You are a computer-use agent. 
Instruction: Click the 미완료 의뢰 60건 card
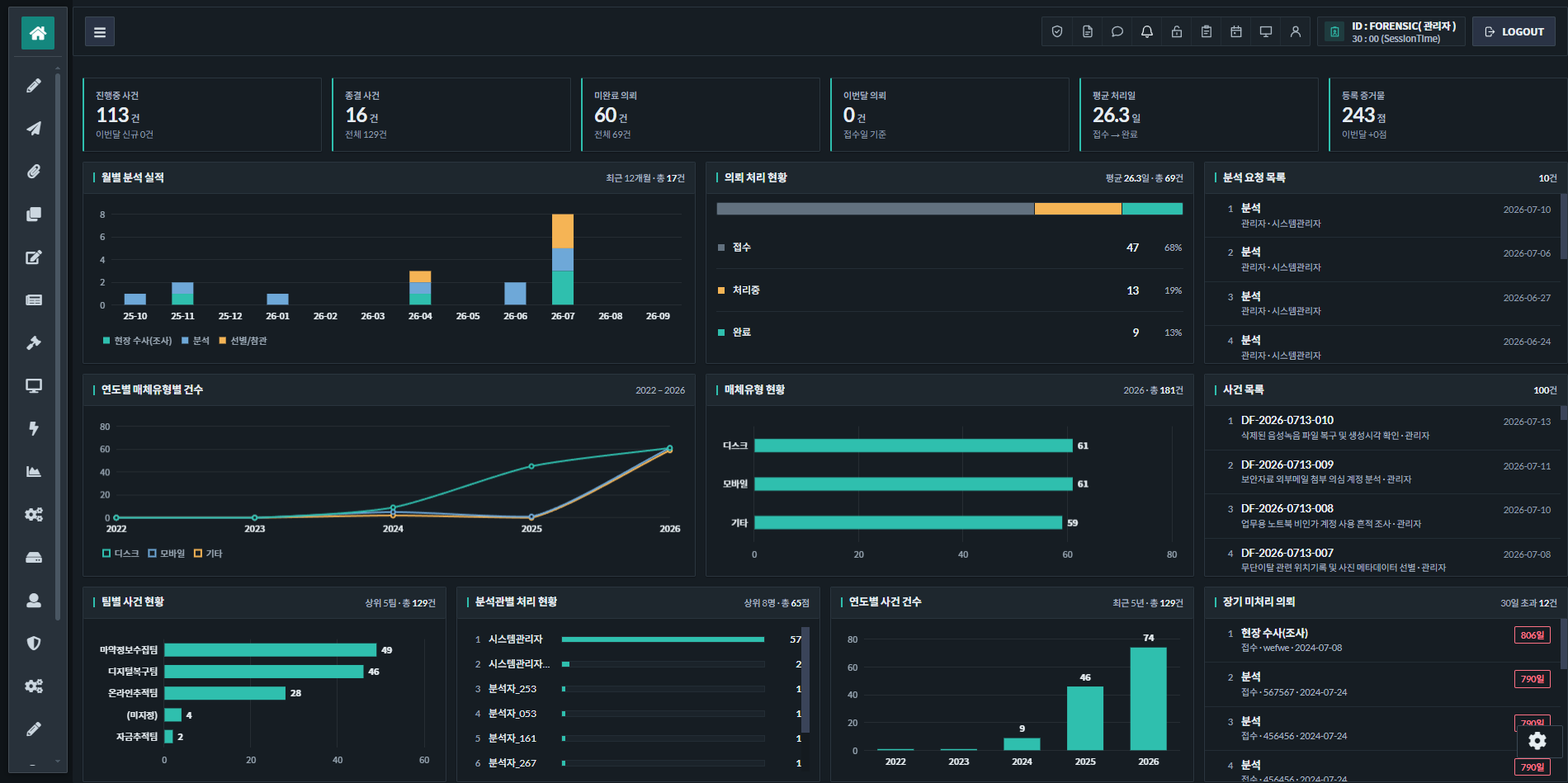(x=701, y=115)
